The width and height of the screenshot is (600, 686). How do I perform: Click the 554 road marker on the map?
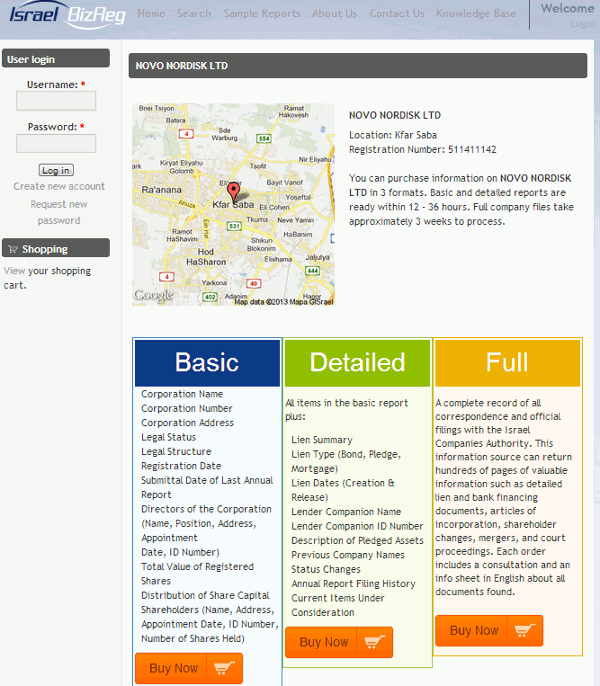click(x=264, y=139)
